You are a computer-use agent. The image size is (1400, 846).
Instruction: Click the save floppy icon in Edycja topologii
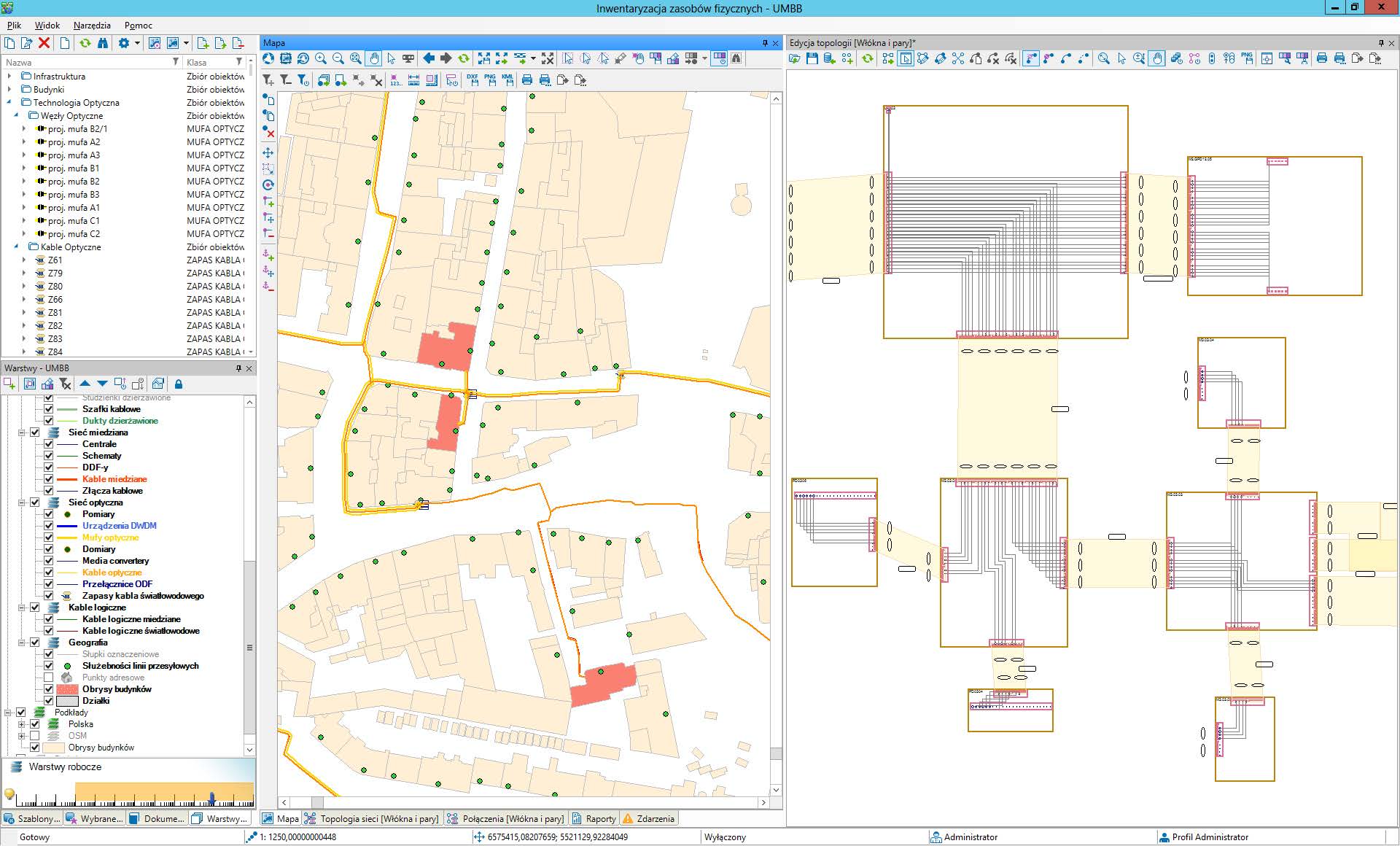coord(812,58)
